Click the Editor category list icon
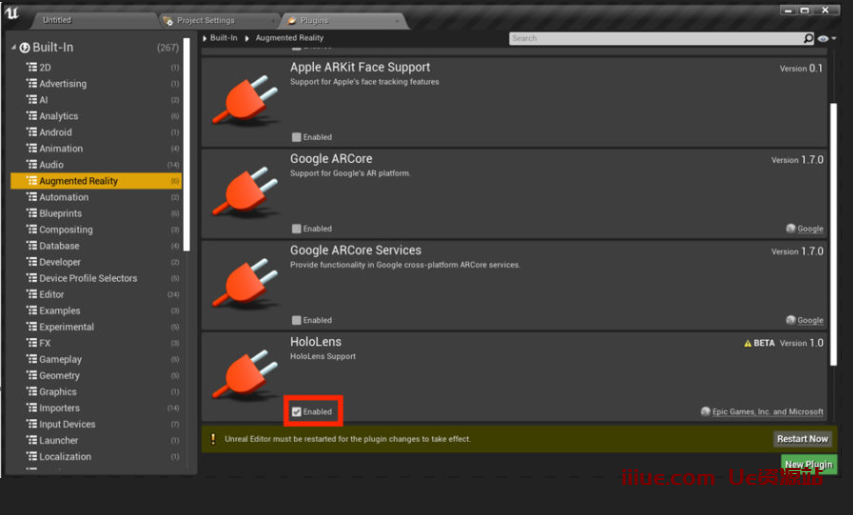Screen dimensions: 853x515 pyautogui.click(x=32, y=294)
